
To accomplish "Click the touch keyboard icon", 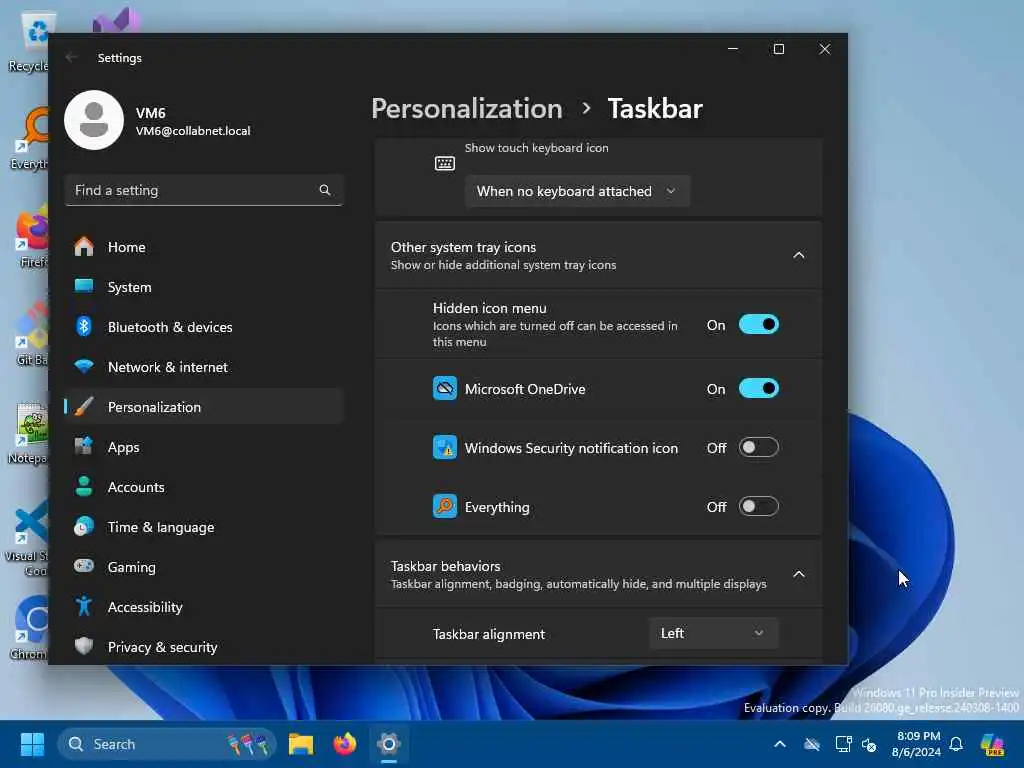I will [x=445, y=163].
